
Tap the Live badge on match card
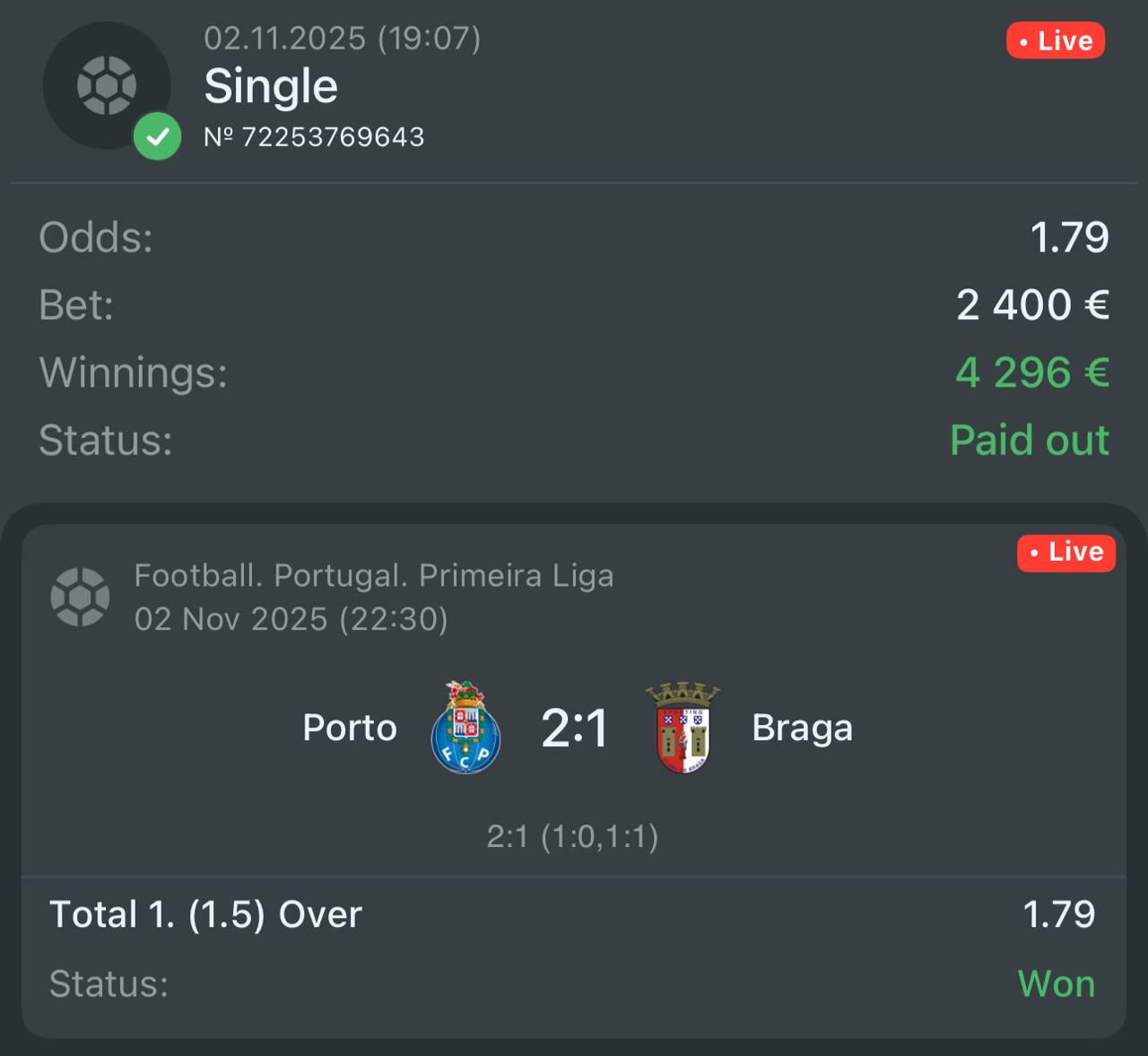tap(1066, 552)
